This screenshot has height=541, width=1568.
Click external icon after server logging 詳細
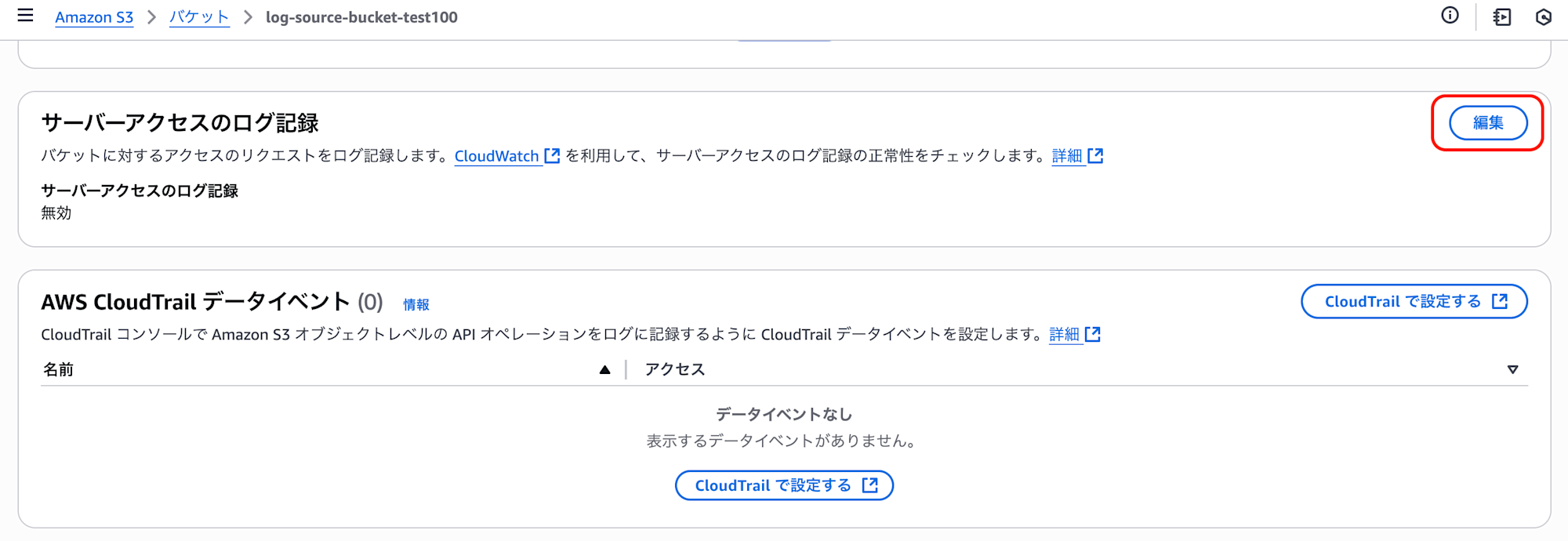[1095, 155]
